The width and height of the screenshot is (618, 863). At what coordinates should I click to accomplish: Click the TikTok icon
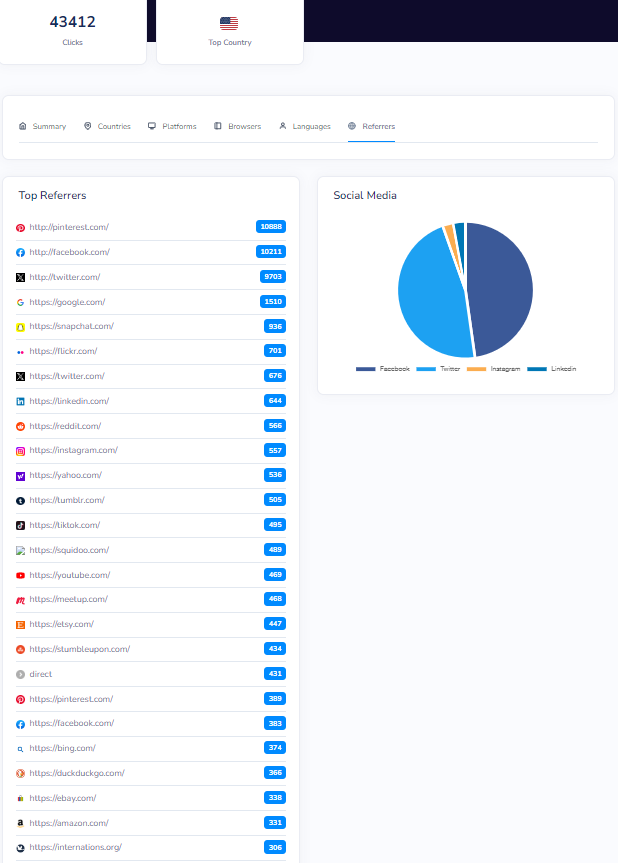(x=20, y=526)
